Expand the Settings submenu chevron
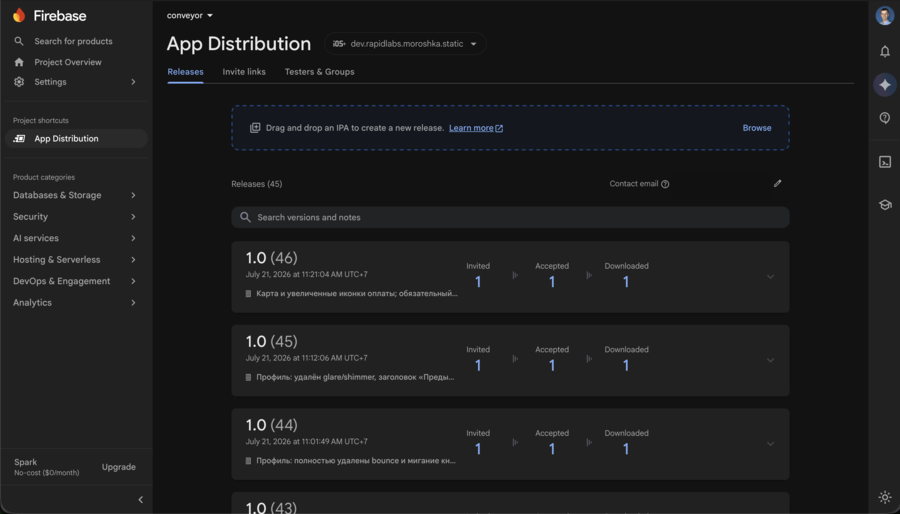 point(133,82)
